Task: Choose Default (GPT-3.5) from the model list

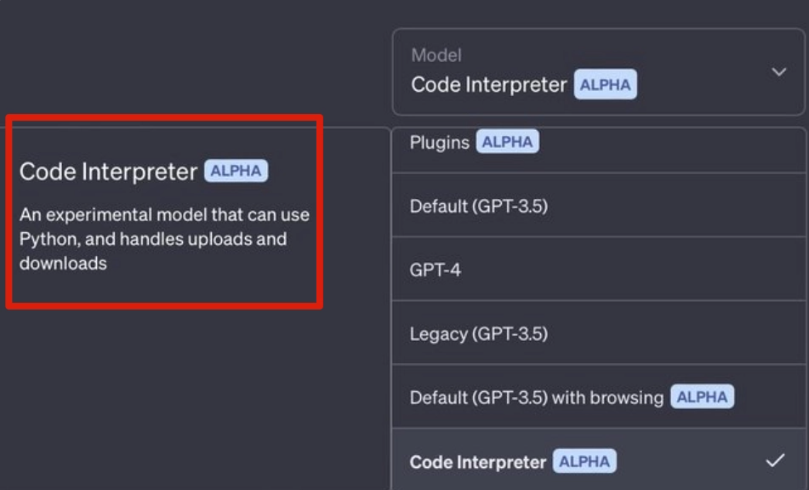Action: click(478, 206)
